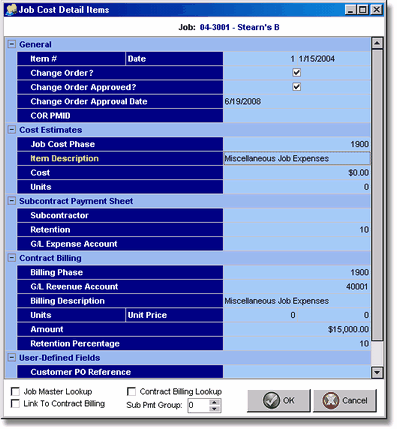Click the scrollbar down arrow
Image resolution: width=397 pixels, height=429 pixels.
click(377, 372)
